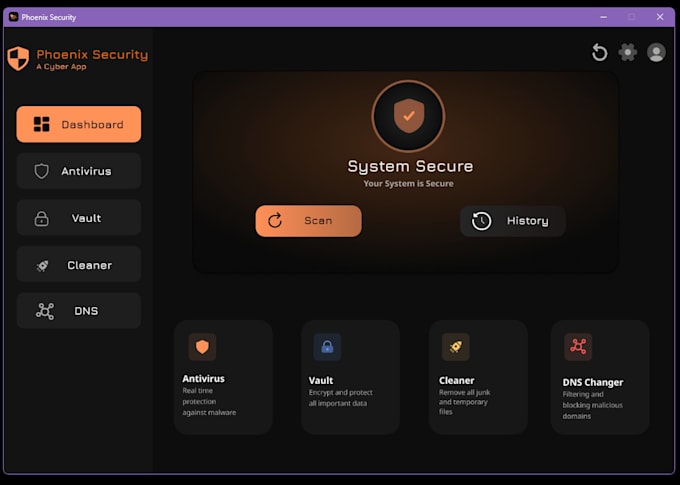Click the 'System Secure' heading
This screenshot has width=680, height=485.
pos(410,166)
